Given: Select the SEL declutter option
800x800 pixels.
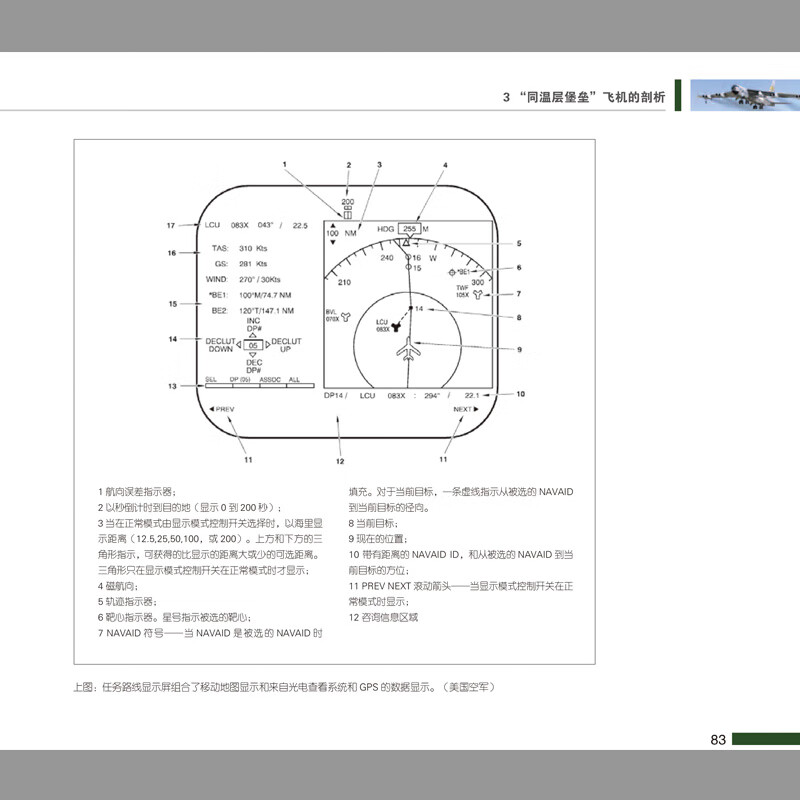Looking at the screenshot, I should (x=211, y=380).
